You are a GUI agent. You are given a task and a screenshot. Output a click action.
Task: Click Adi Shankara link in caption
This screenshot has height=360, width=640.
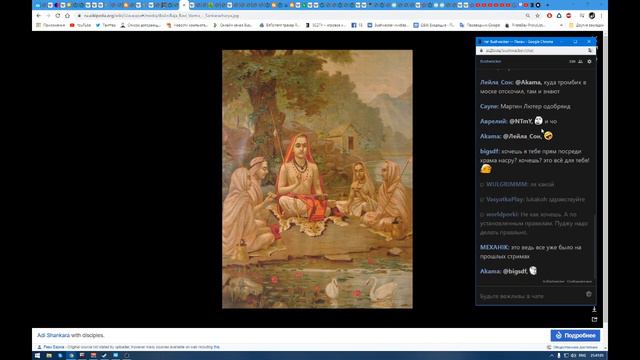click(x=53, y=335)
